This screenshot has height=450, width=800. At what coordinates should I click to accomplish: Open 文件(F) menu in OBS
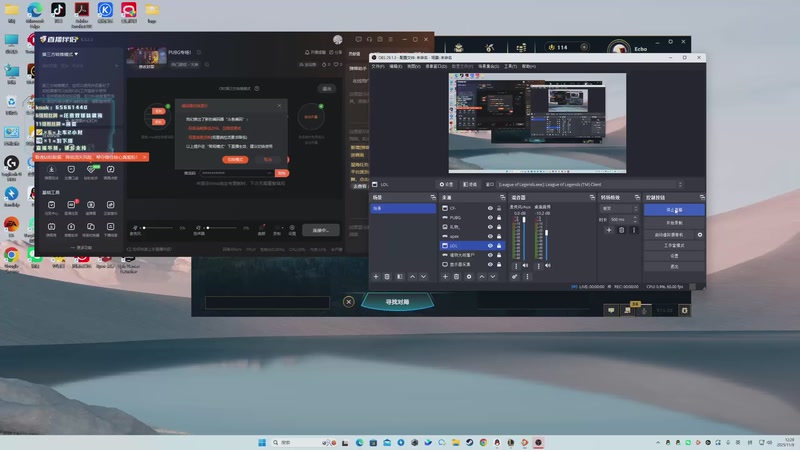378,66
